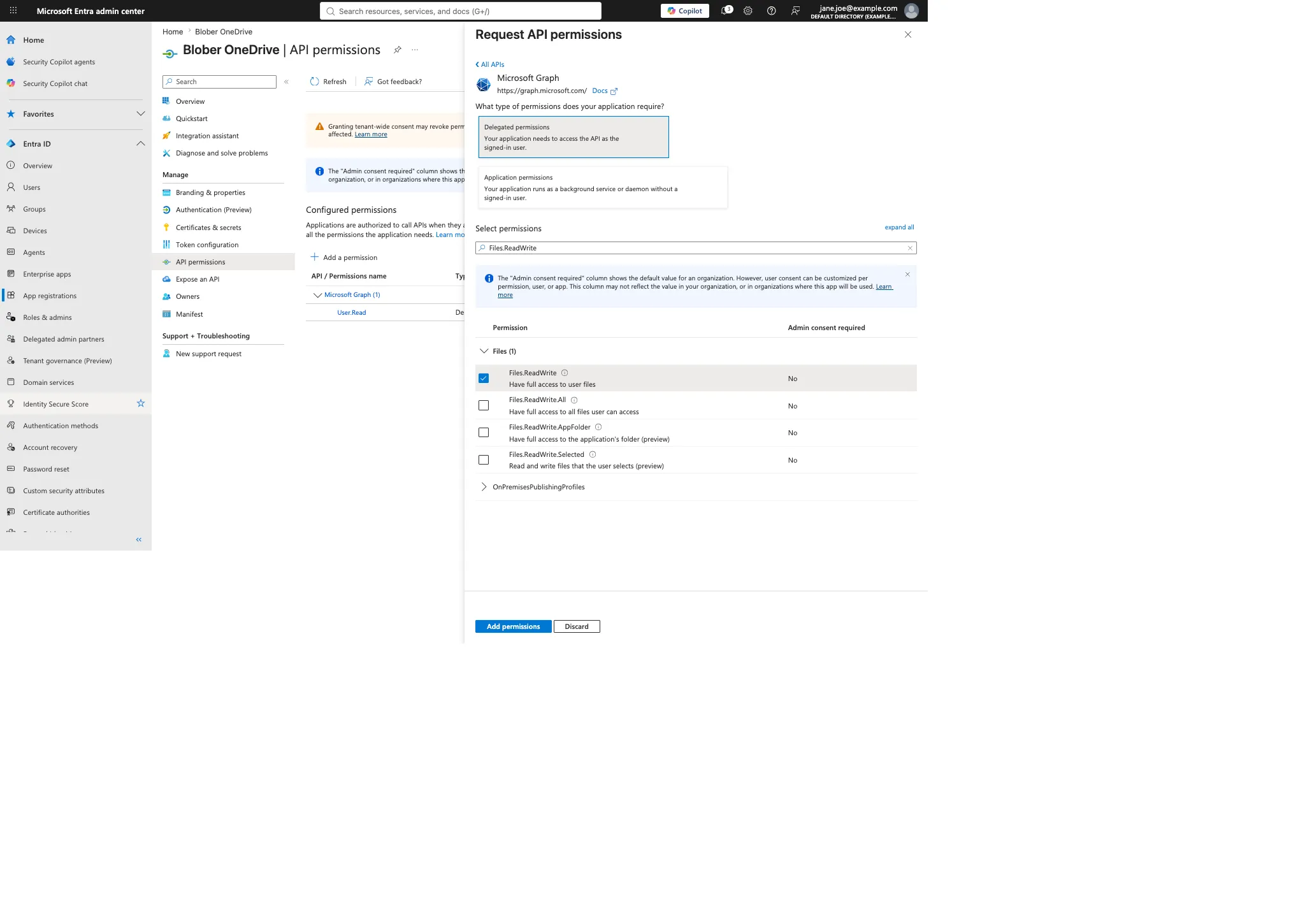This screenshot has height=924, width=1305.
Task: Click Learn more in warning banner
Action: [371, 134]
